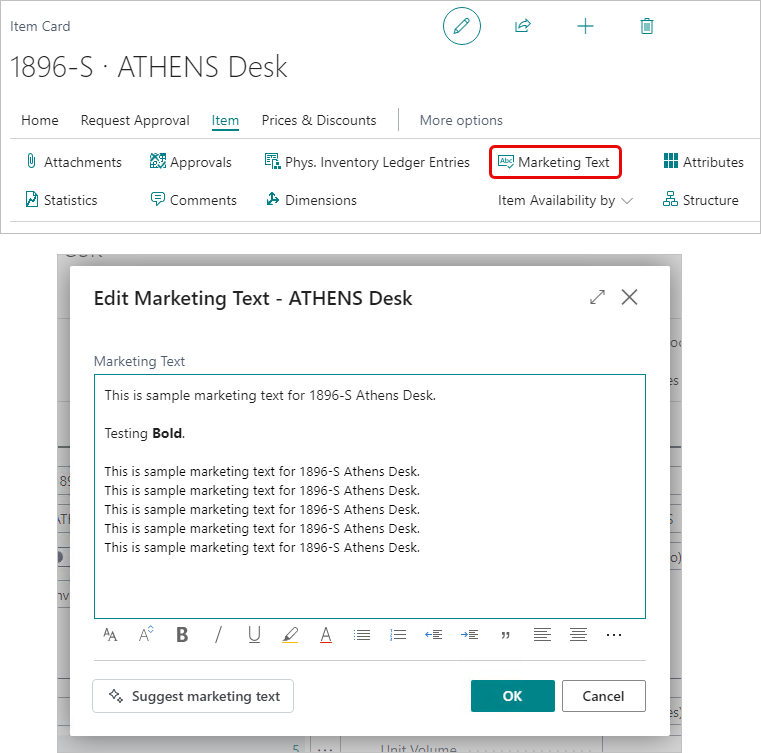Click the delete trash can icon
Screen dimensions: 761x753
pos(646,26)
